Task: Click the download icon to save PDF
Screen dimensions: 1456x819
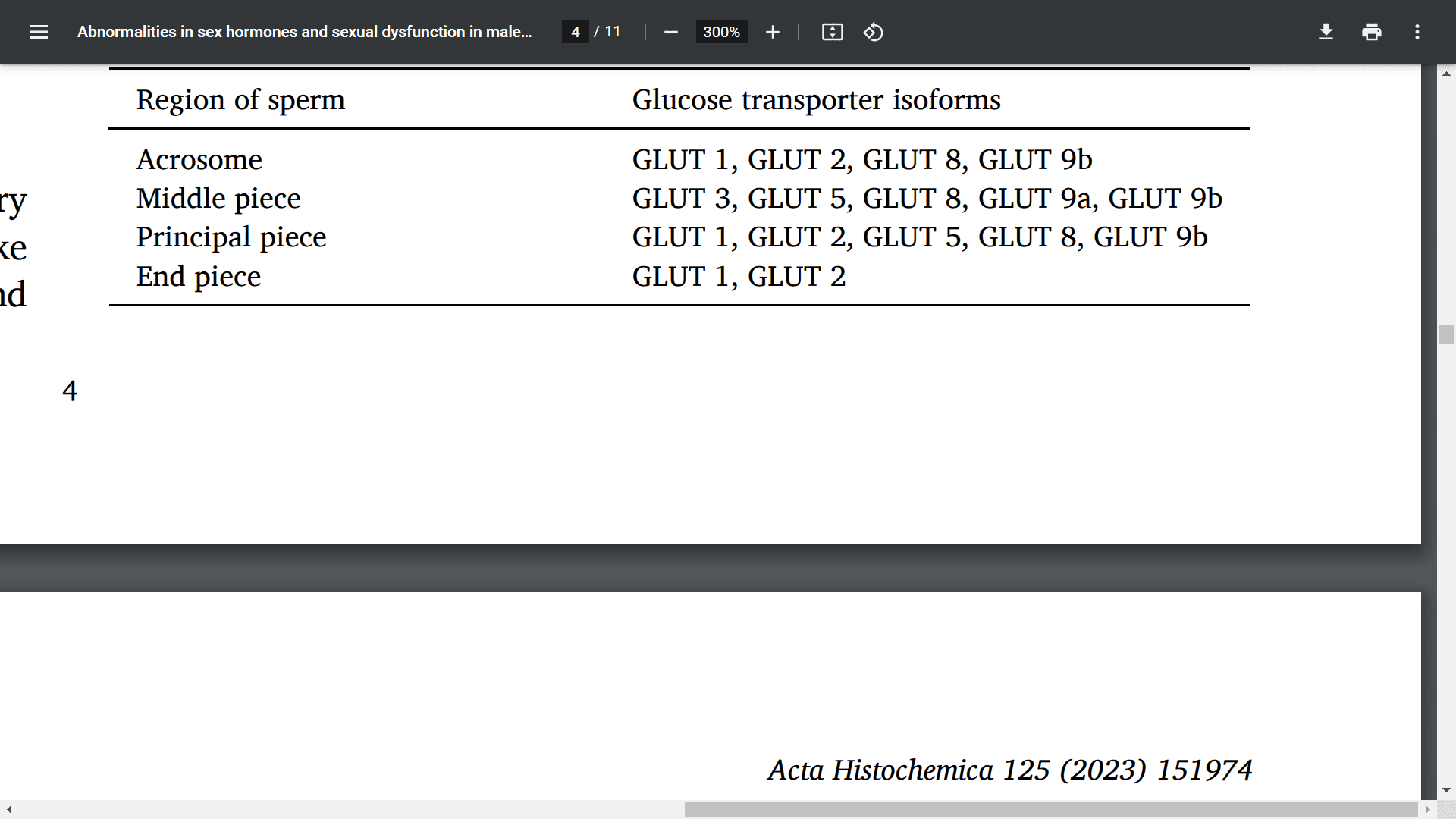Action: point(1325,32)
